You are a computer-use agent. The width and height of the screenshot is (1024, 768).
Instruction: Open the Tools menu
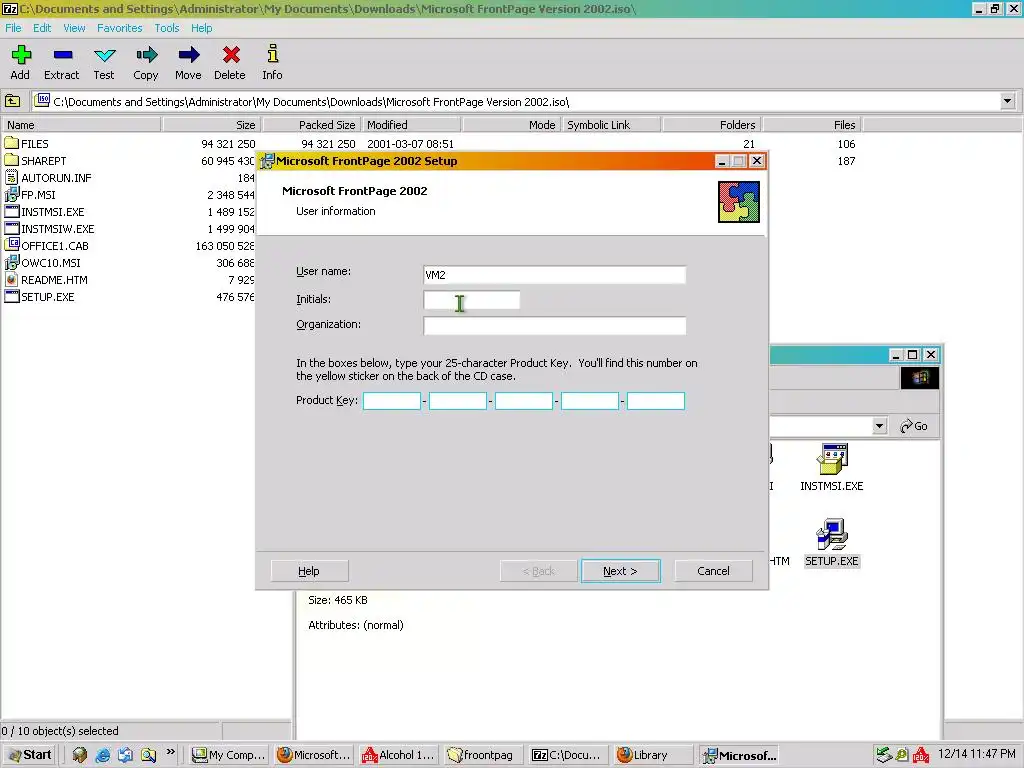coord(167,28)
